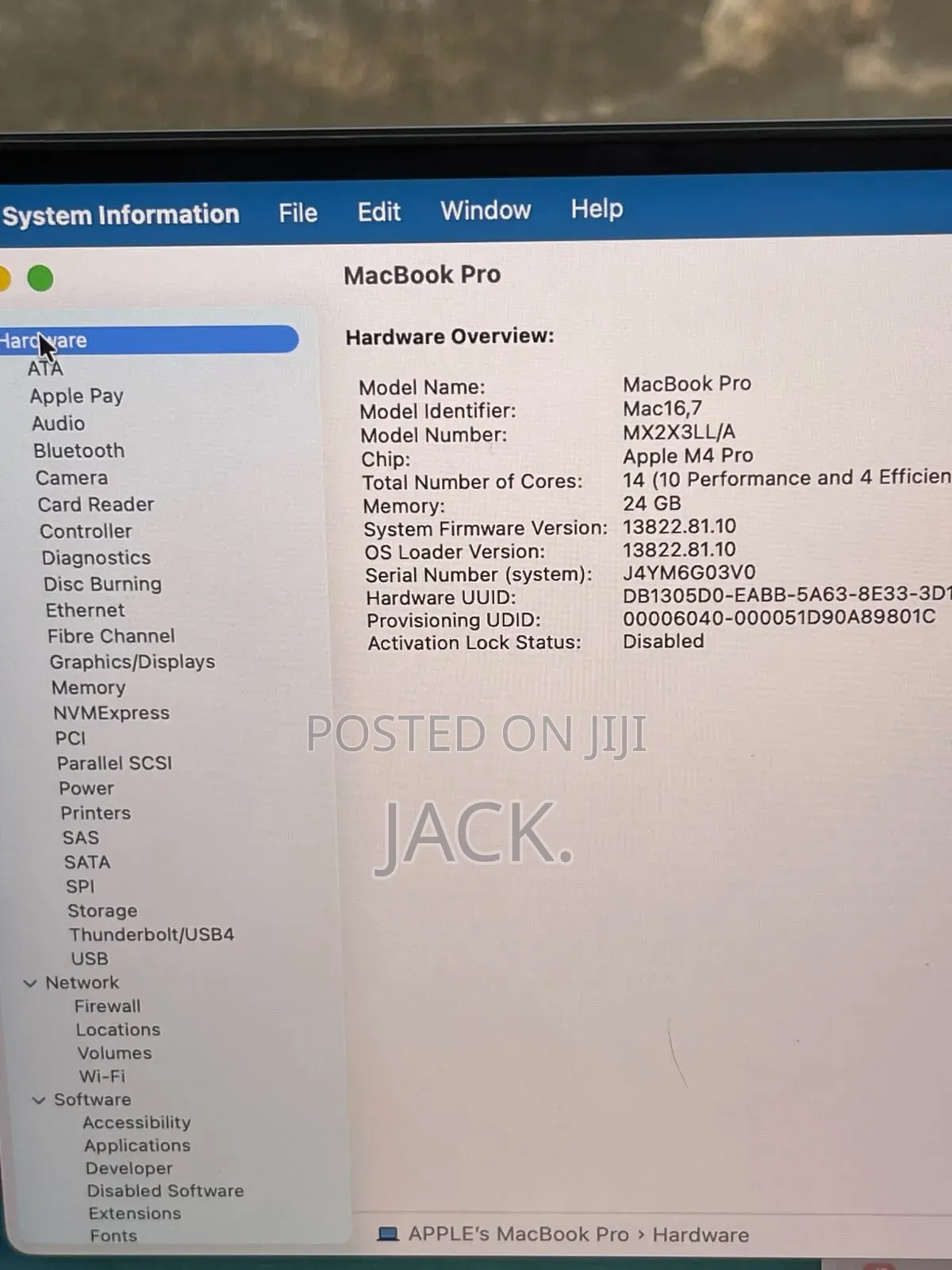Select Printers in the sidebar
Viewport: 952px width, 1270px height.
click(96, 813)
